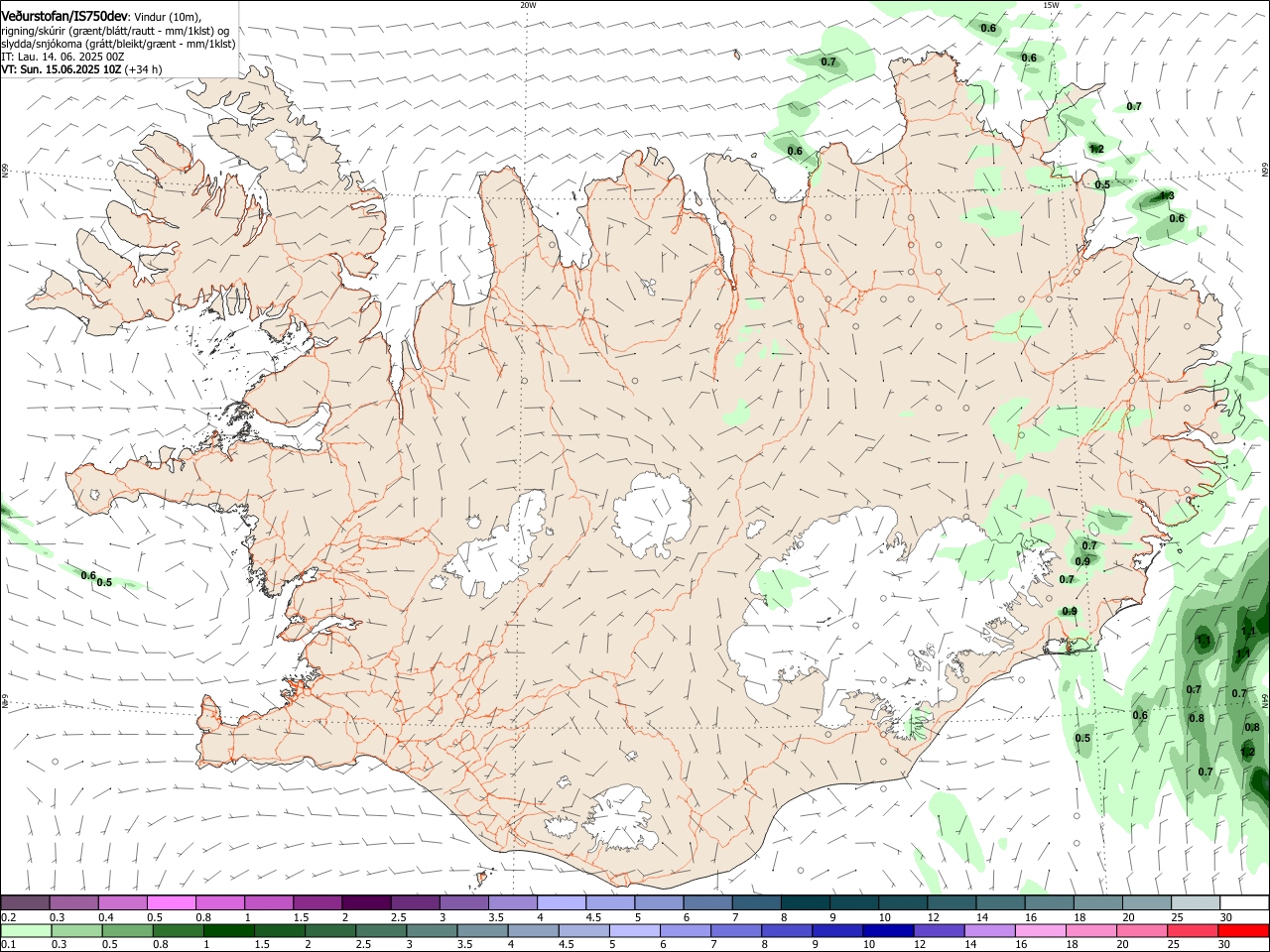This screenshot has height=952, width=1270.
Task: Click the '30' label under the upper legend row
Action: click(1225, 917)
